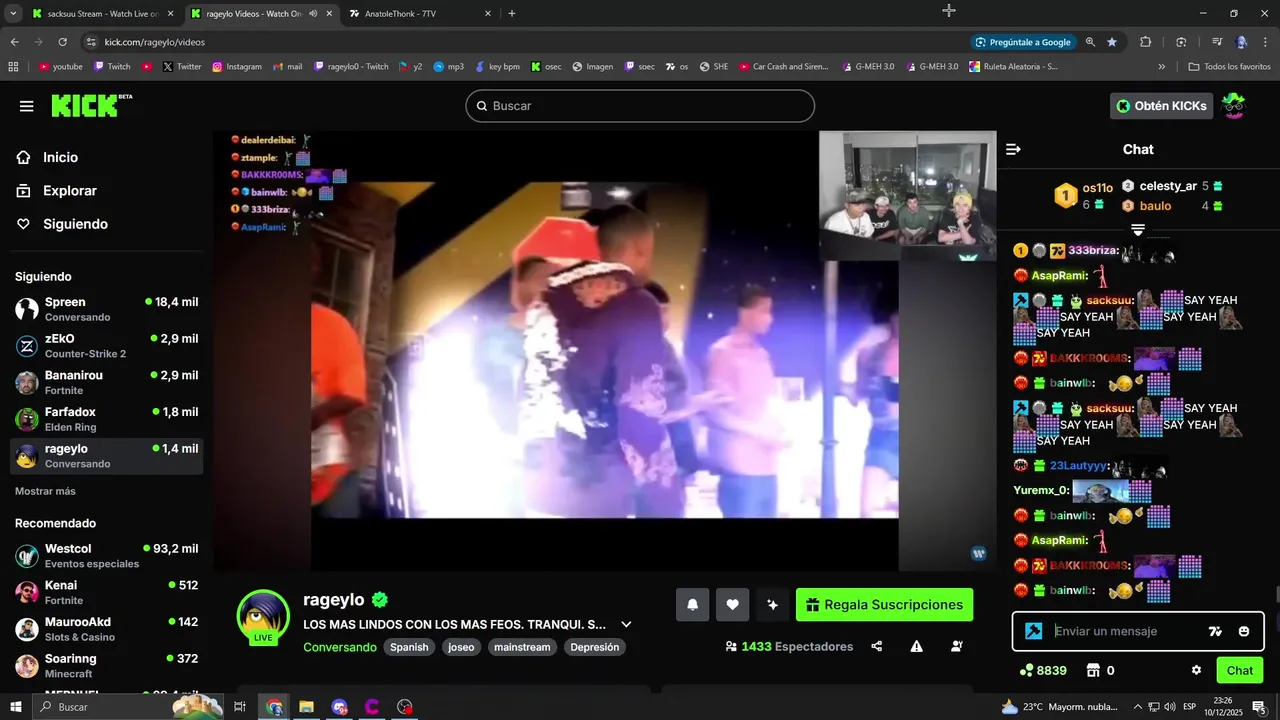This screenshot has width=1280, height=720.
Task: Expand the leaderboard arrow in chat
Action: [1138, 230]
